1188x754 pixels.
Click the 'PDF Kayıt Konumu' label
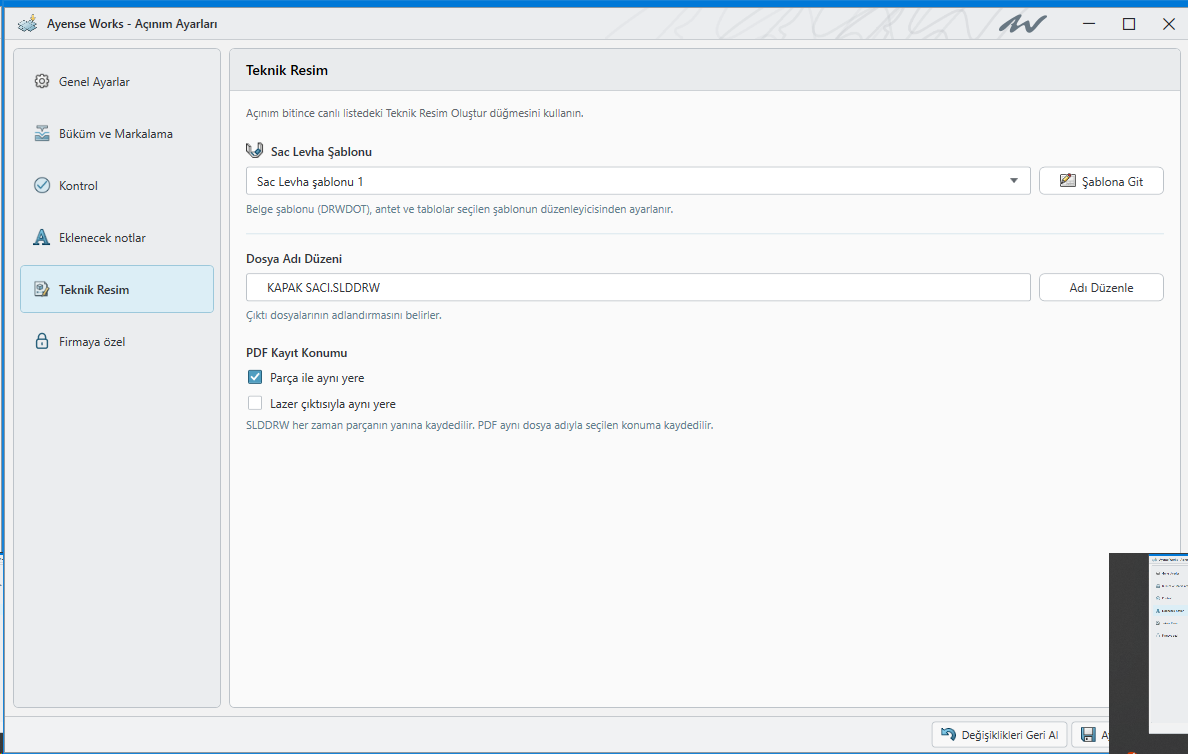pos(297,352)
